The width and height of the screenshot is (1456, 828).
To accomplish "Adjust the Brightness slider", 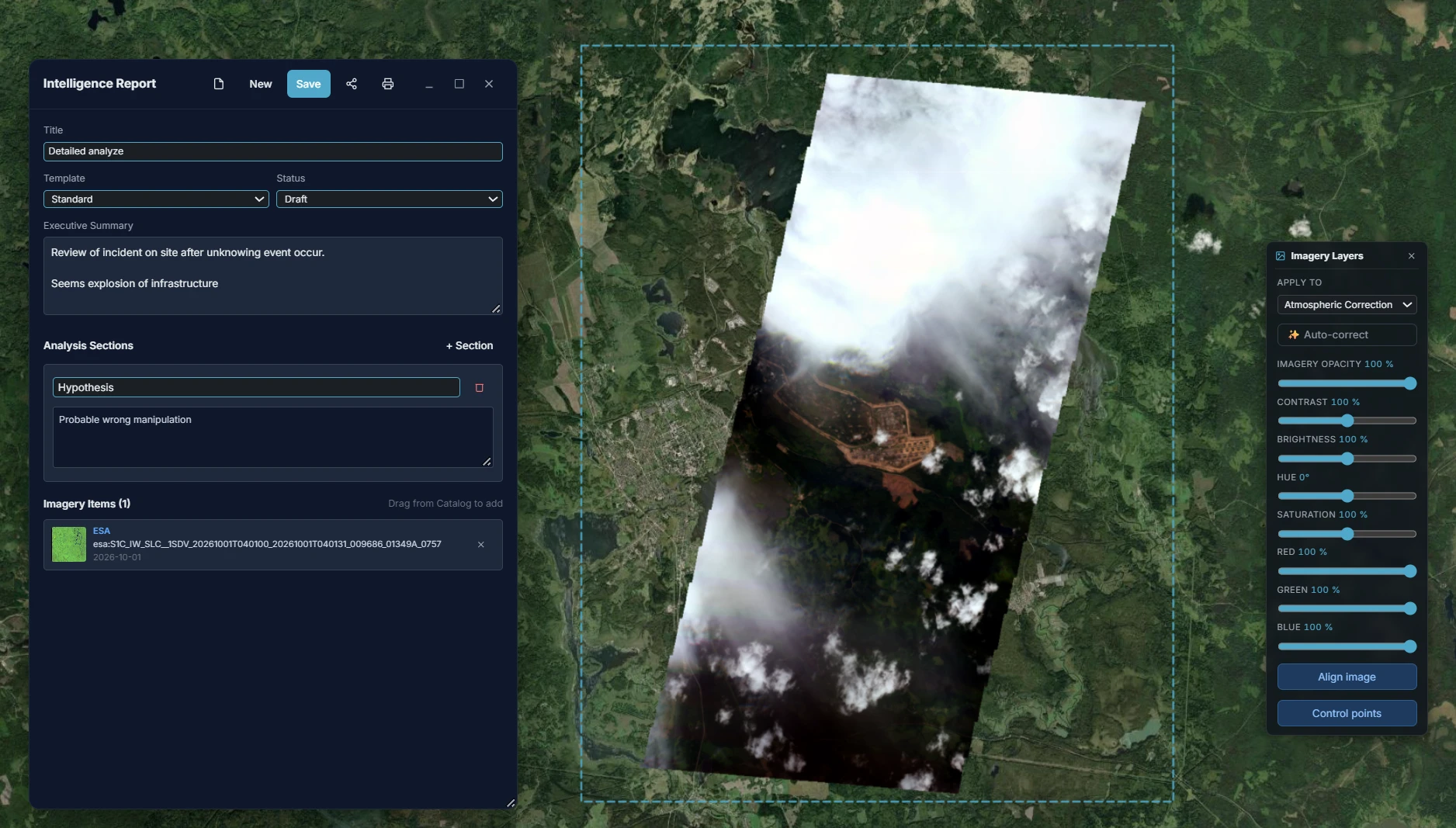I will pyautogui.click(x=1347, y=459).
